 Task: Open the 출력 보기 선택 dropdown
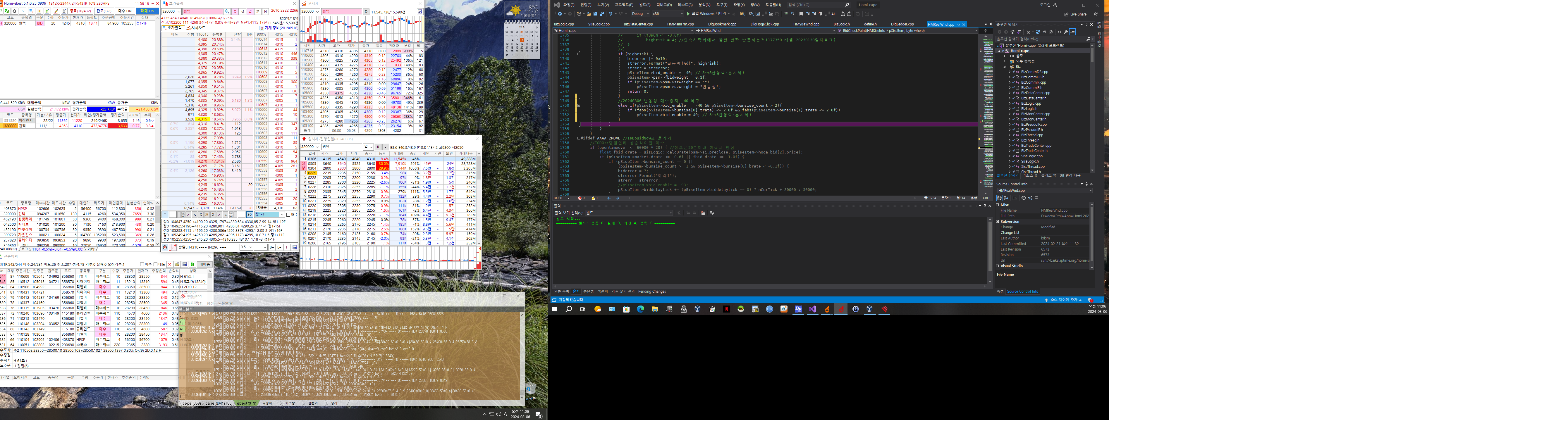coord(629,213)
